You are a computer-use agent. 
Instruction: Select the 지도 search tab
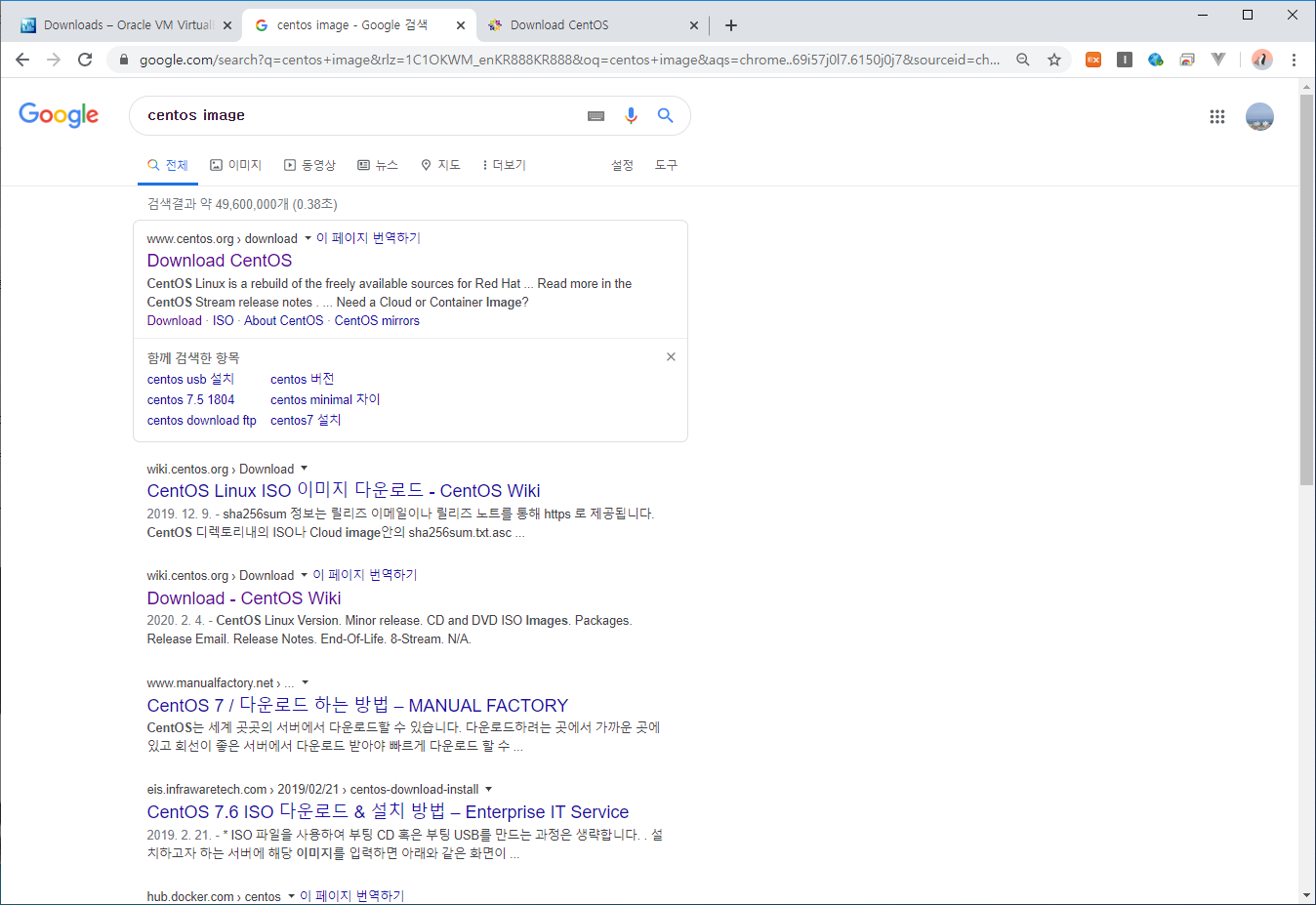[x=440, y=165]
